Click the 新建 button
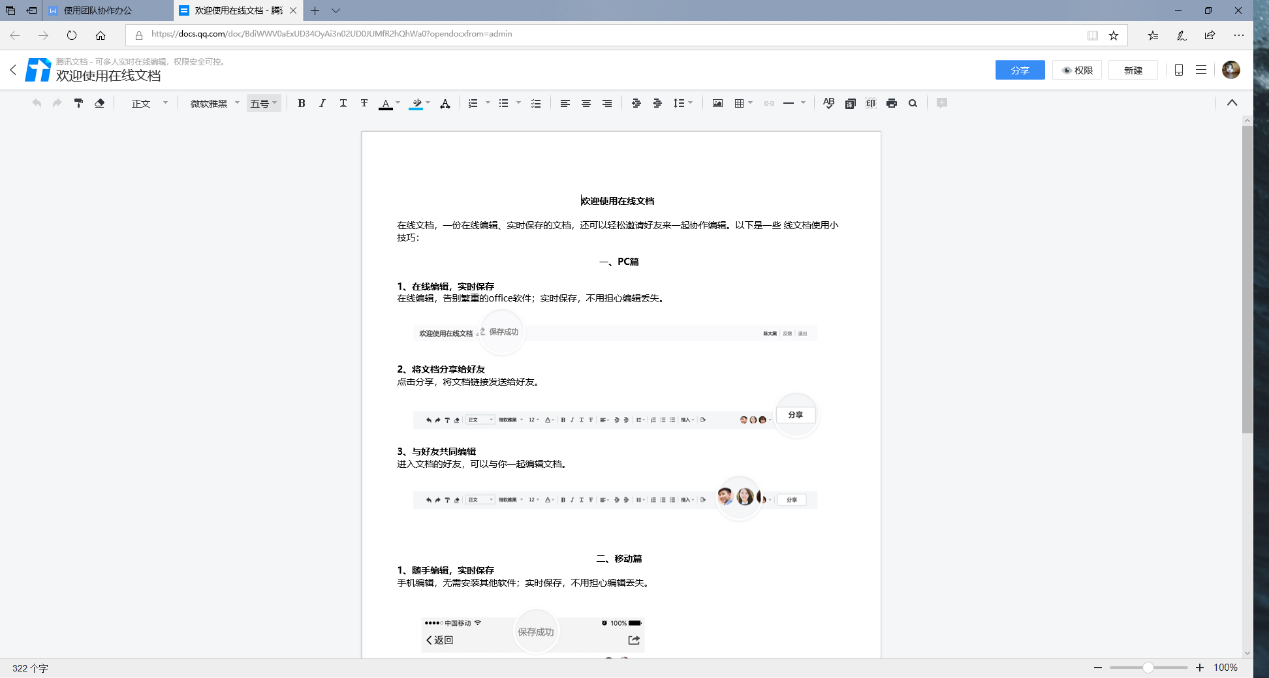Viewport: 1269px width, 678px height. pos(1132,70)
